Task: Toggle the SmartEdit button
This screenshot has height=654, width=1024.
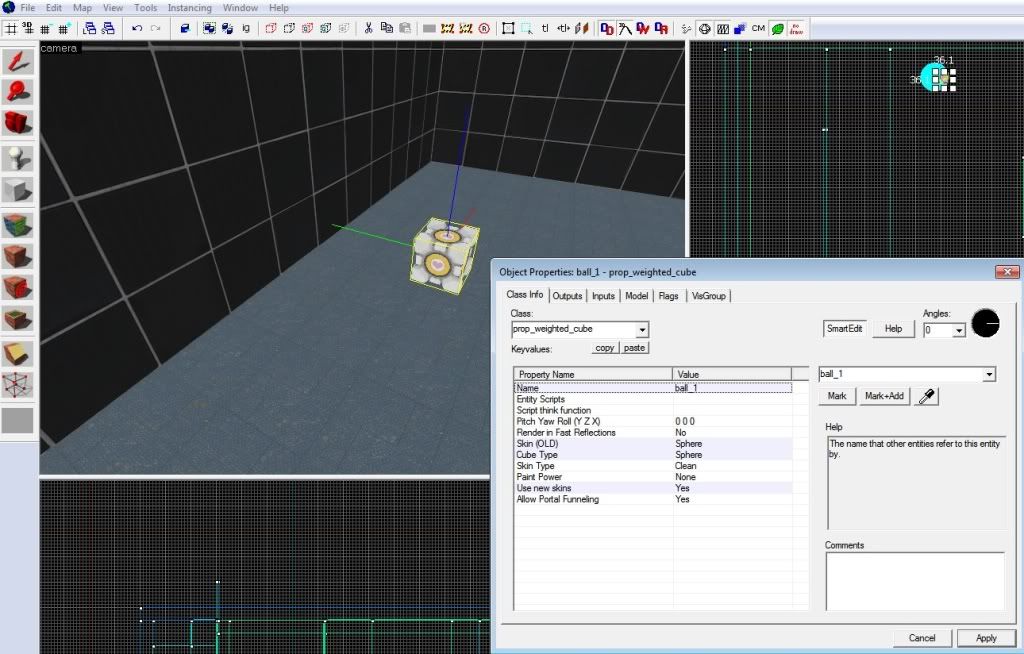Action: 845,328
